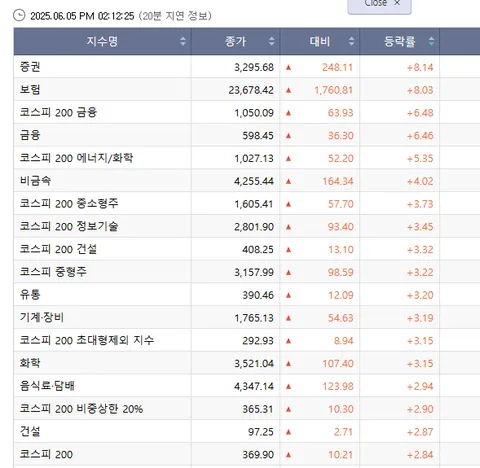
Task: Click the closing price 598.45
Action: [x=258, y=136]
